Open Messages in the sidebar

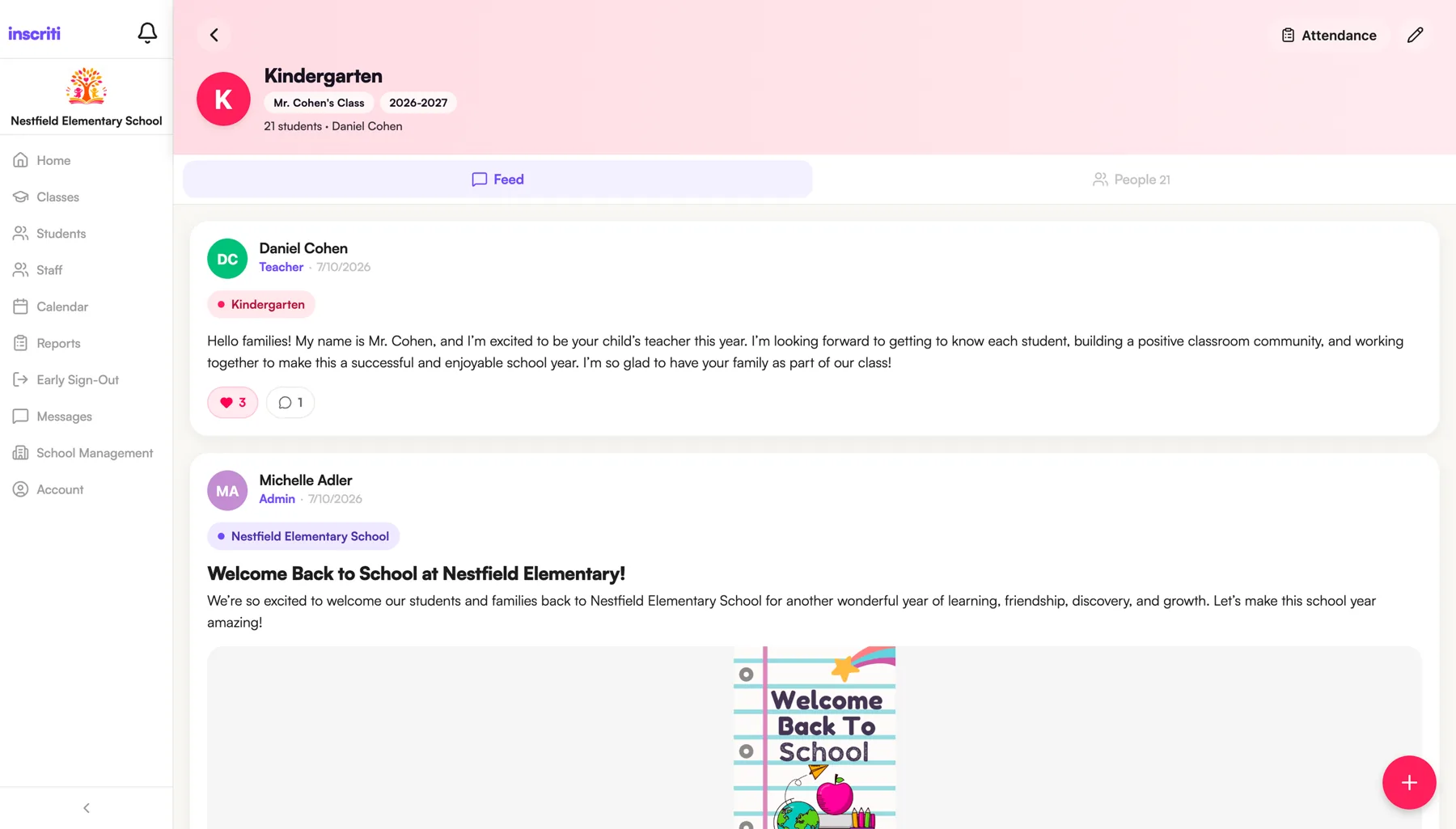coord(87,417)
